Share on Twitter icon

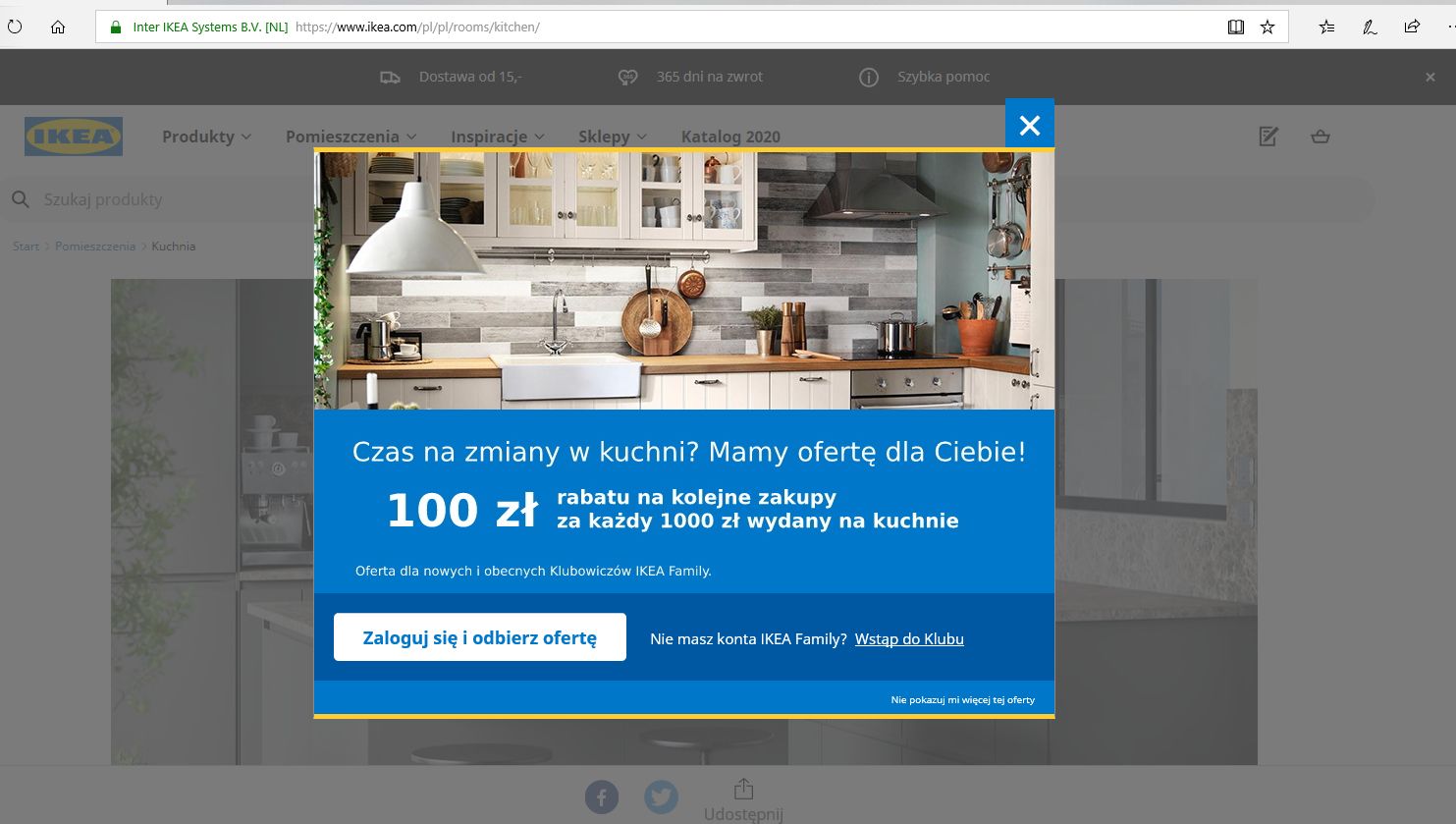pos(661,797)
